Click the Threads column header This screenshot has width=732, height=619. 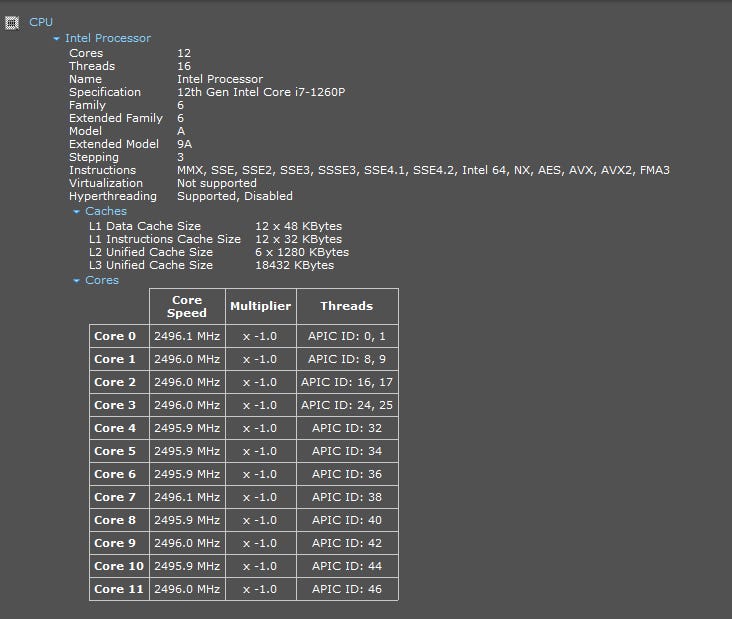coord(347,306)
